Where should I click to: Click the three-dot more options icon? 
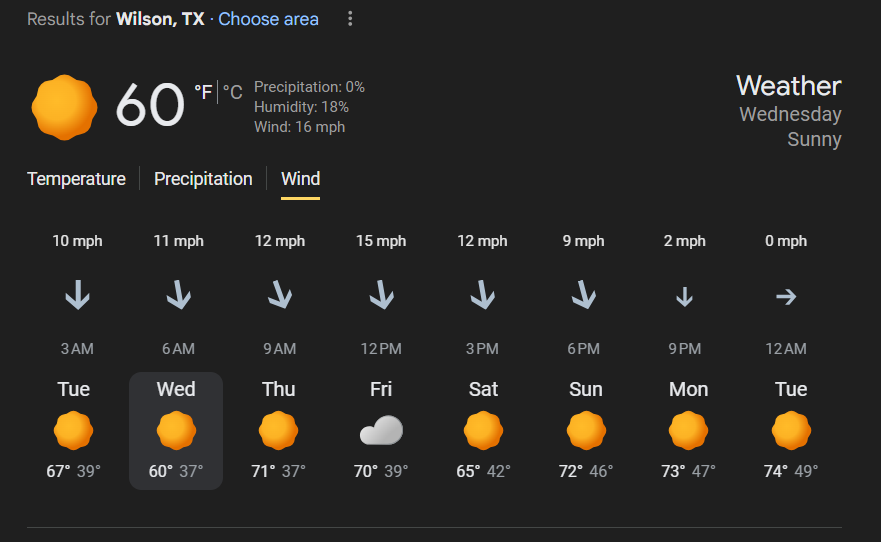[x=350, y=19]
